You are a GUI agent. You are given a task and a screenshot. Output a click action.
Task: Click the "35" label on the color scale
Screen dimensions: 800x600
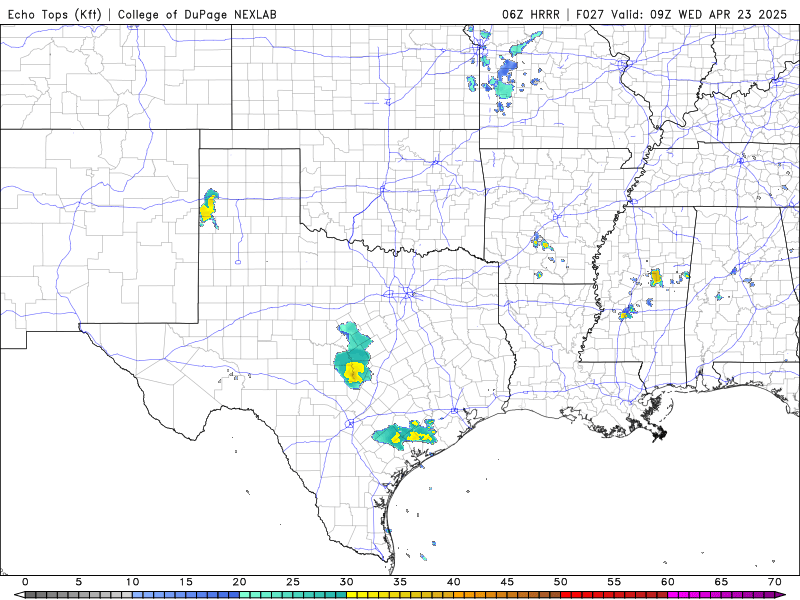click(400, 582)
